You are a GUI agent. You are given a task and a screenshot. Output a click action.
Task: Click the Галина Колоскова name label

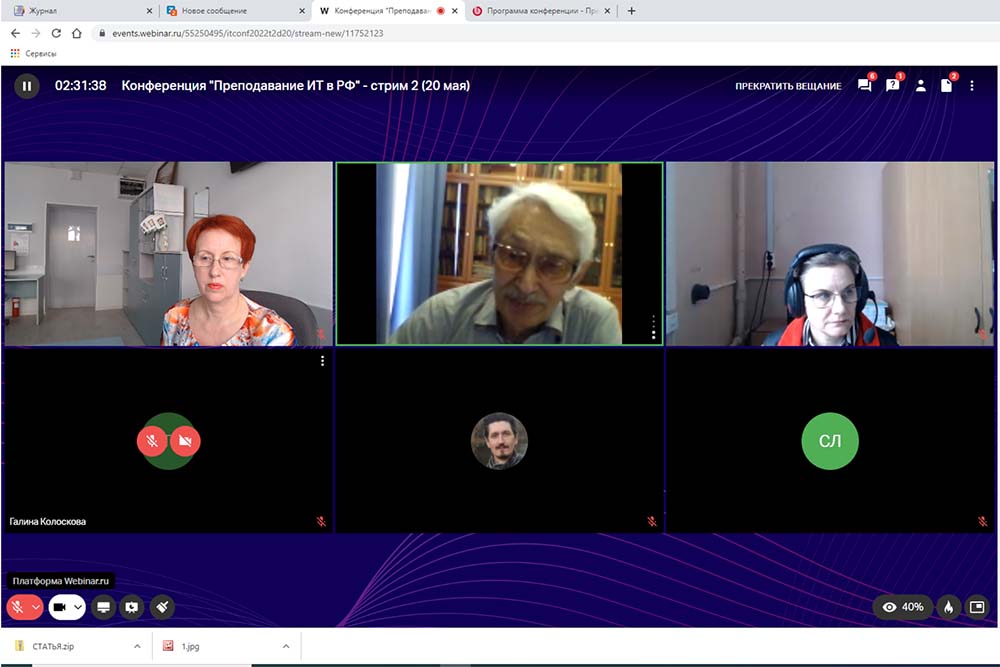click(x=48, y=522)
